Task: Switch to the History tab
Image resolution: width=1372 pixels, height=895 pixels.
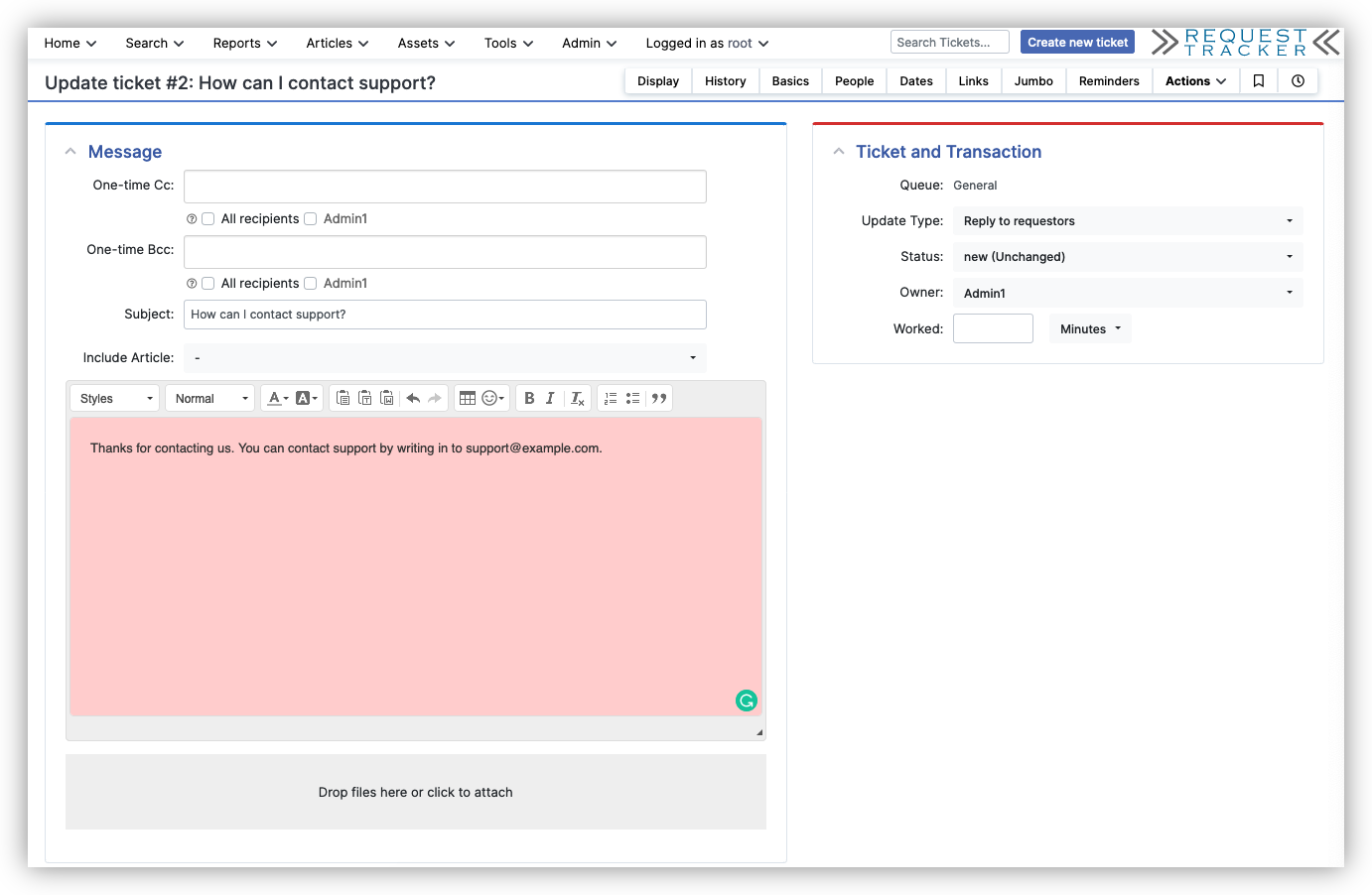Action: click(725, 80)
